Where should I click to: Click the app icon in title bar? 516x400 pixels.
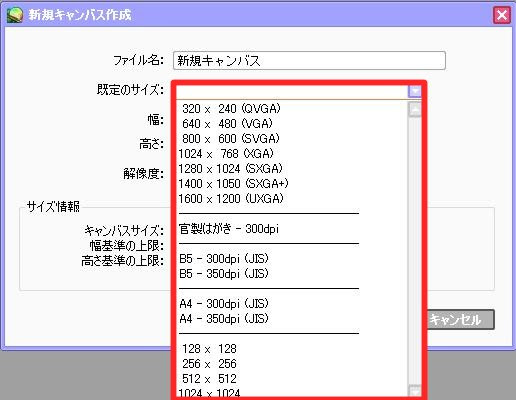click(15, 15)
